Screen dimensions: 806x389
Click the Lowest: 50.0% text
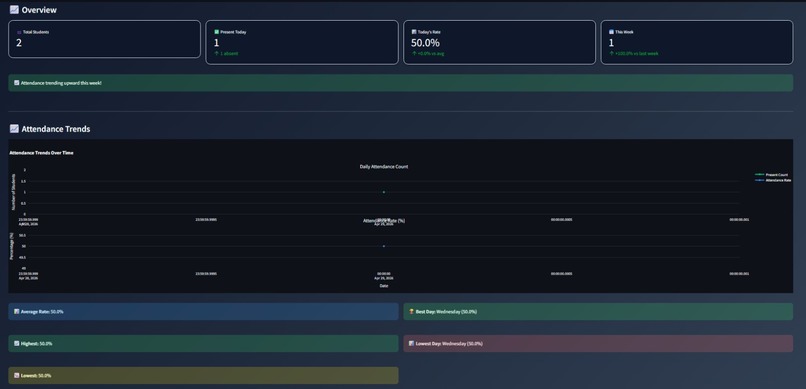36,376
